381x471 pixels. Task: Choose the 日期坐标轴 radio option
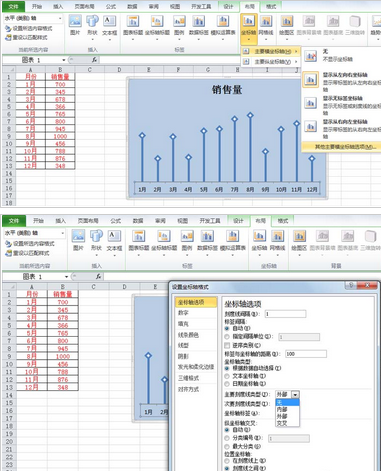(x=227, y=384)
